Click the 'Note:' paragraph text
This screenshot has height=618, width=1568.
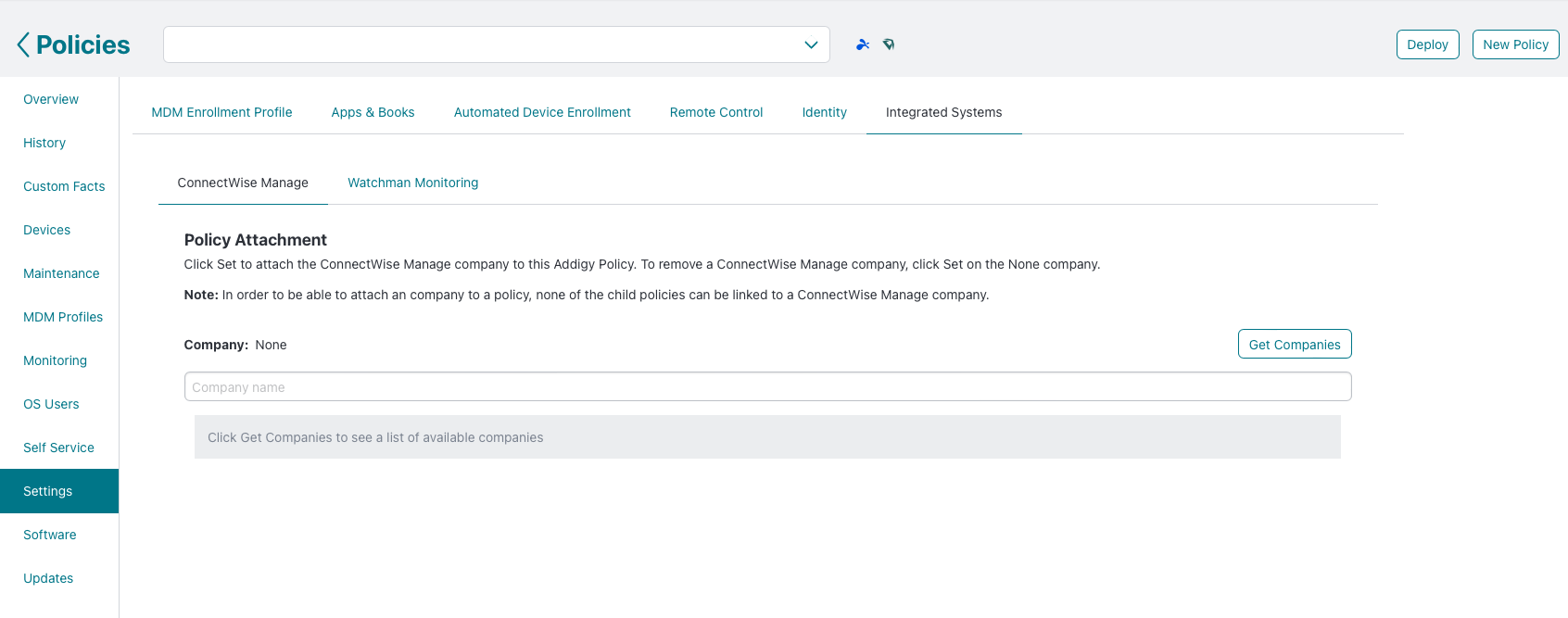587,295
